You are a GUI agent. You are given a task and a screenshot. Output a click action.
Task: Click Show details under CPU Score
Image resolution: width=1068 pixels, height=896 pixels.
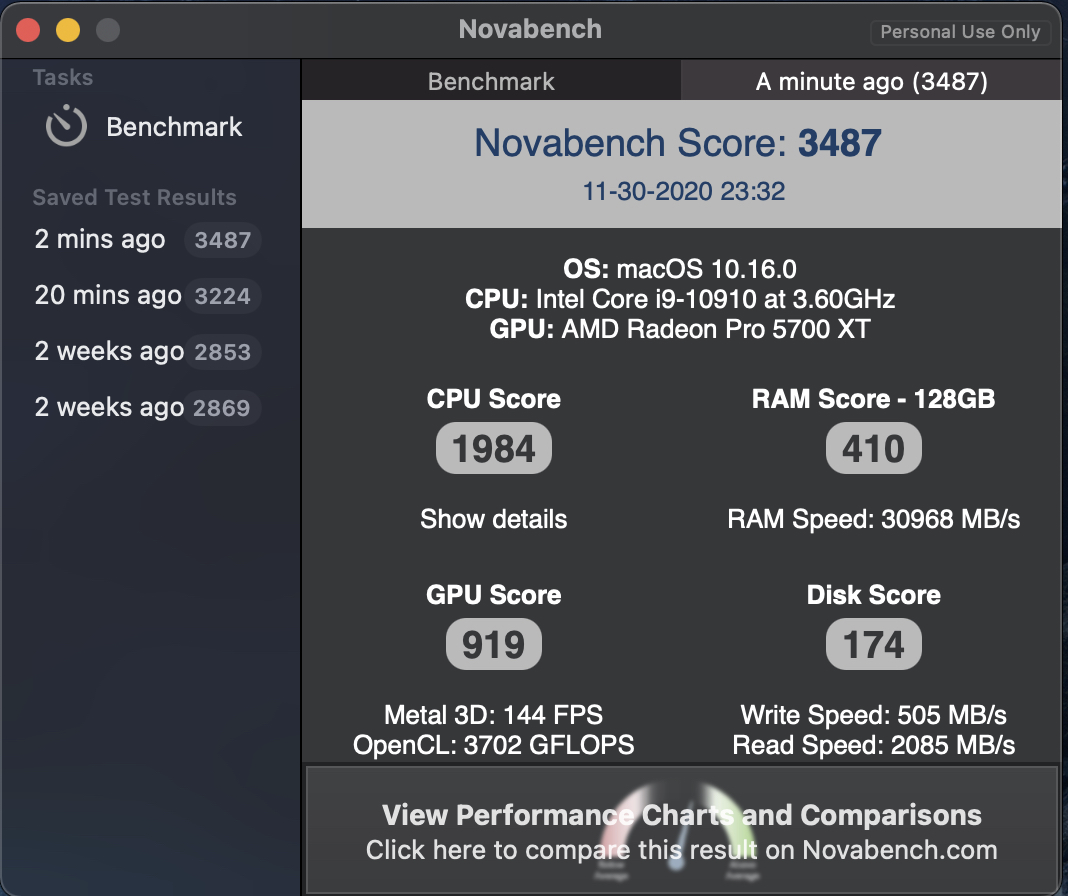click(x=493, y=519)
